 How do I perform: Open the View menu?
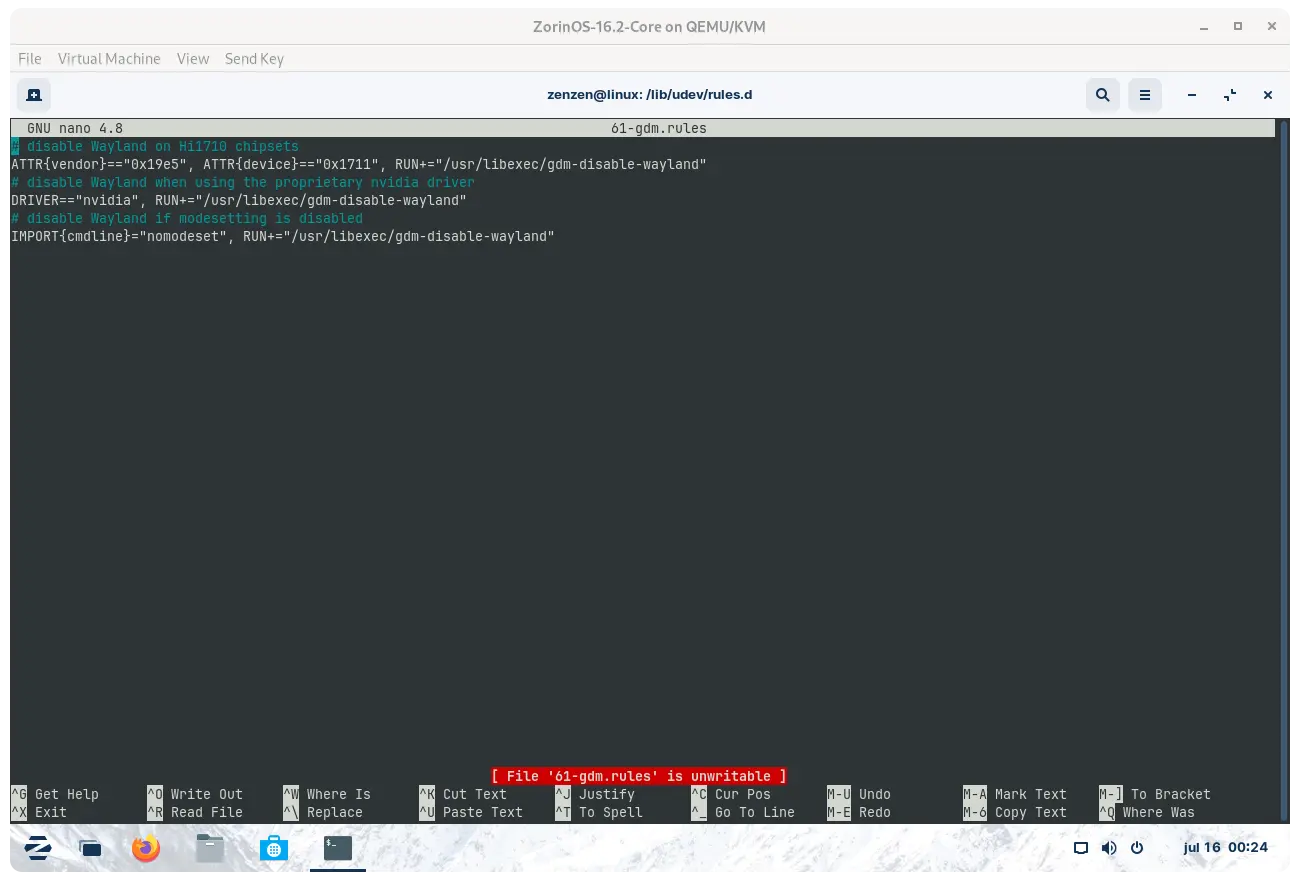click(x=193, y=59)
